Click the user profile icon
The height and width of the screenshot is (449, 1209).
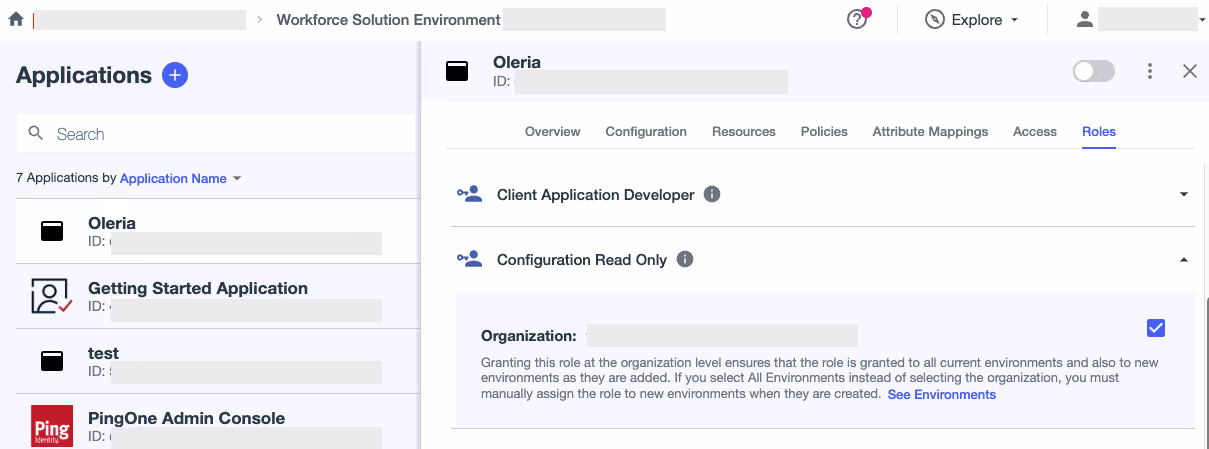click(x=1084, y=19)
